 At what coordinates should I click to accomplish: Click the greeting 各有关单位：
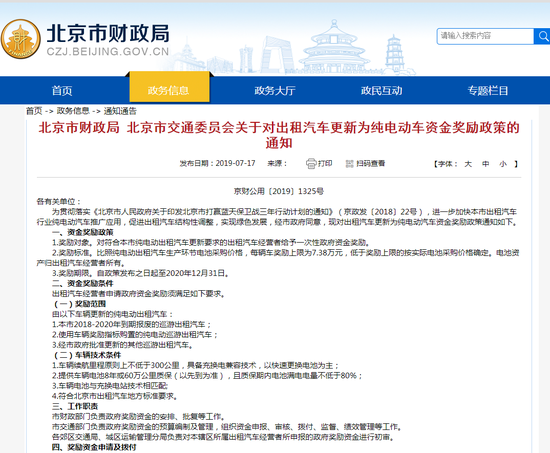click(59, 202)
